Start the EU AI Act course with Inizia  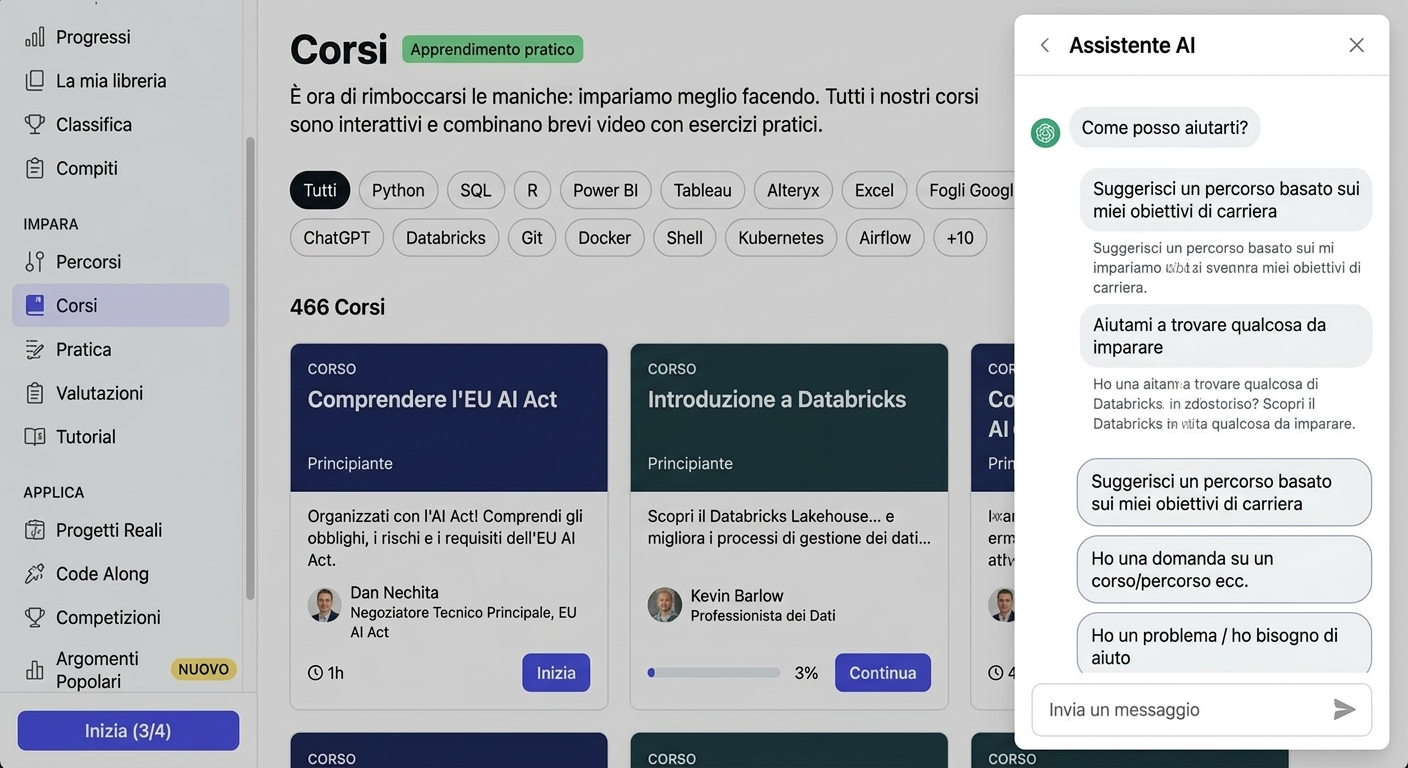(556, 673)
